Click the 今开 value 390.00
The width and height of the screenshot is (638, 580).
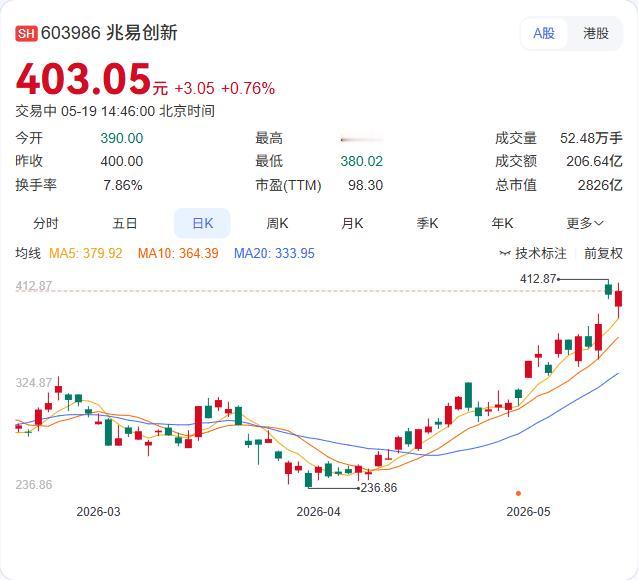point(122,138)
